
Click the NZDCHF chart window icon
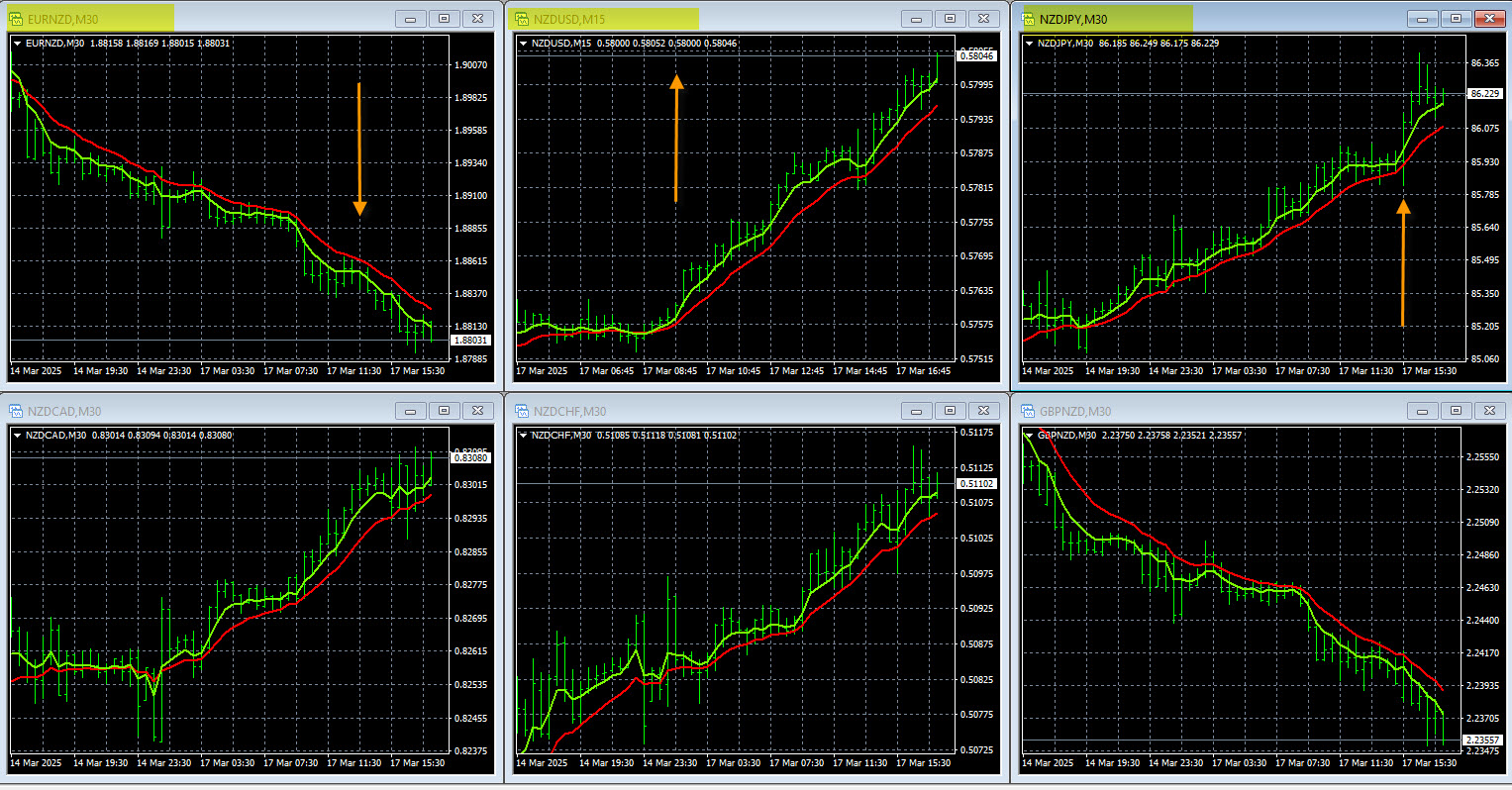522,411
